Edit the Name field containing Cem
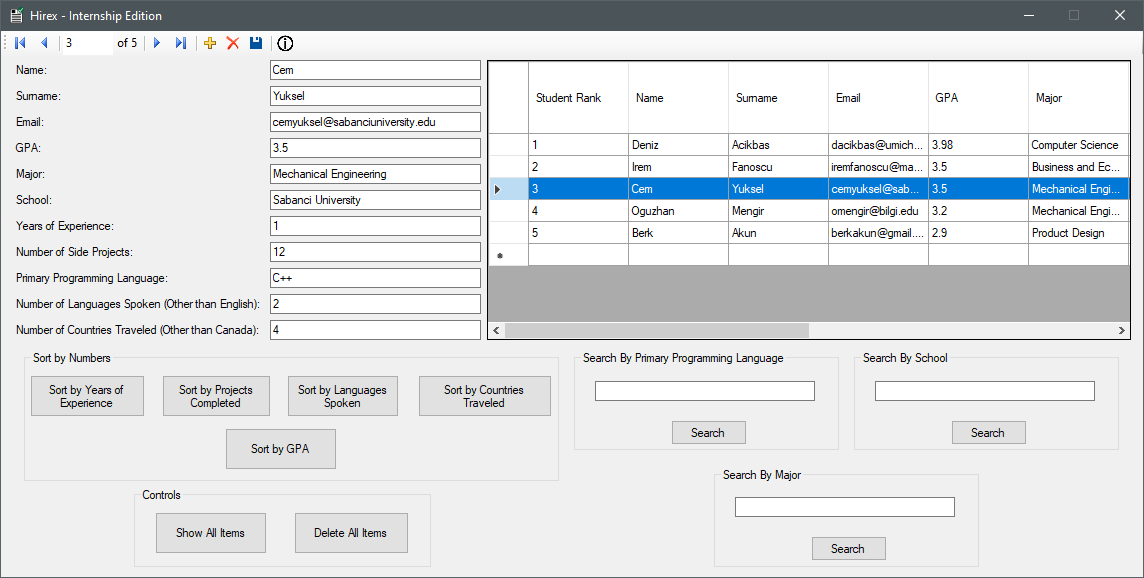1144x578 pixels. [x=375, y=70]
